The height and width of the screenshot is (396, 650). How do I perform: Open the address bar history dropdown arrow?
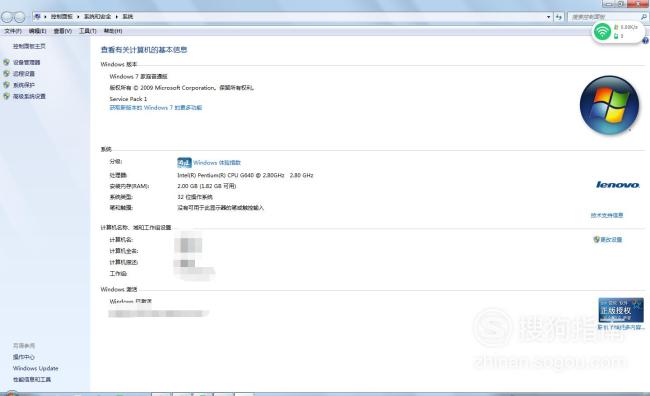[548, 17]
